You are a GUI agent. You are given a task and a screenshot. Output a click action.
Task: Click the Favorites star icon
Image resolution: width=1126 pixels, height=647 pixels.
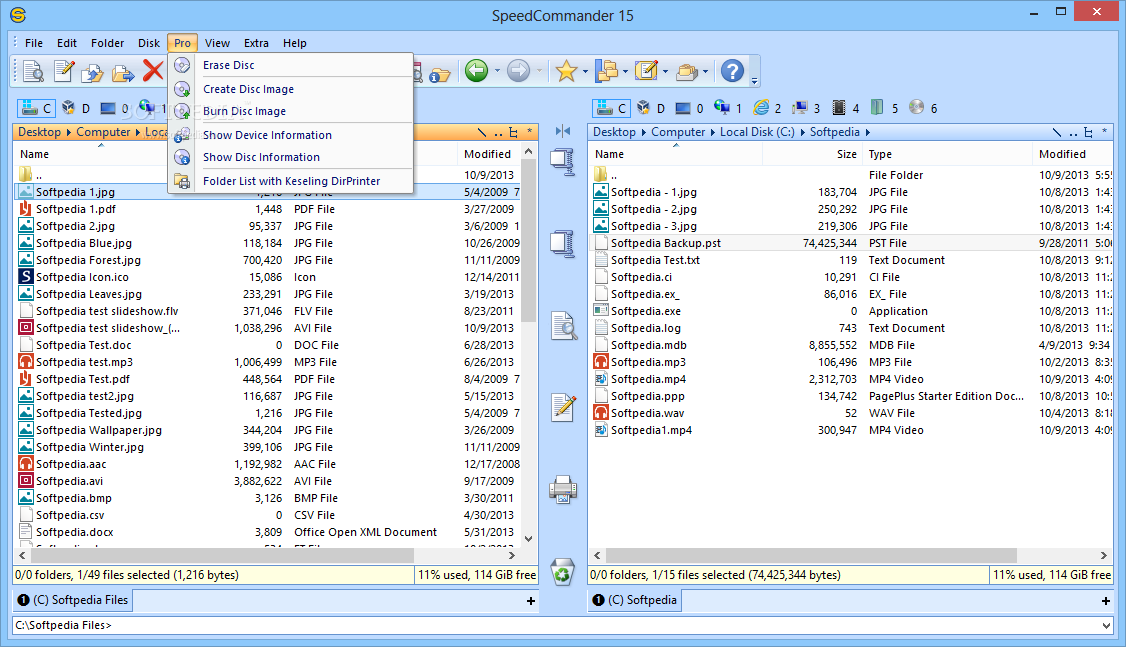(567, 70)
